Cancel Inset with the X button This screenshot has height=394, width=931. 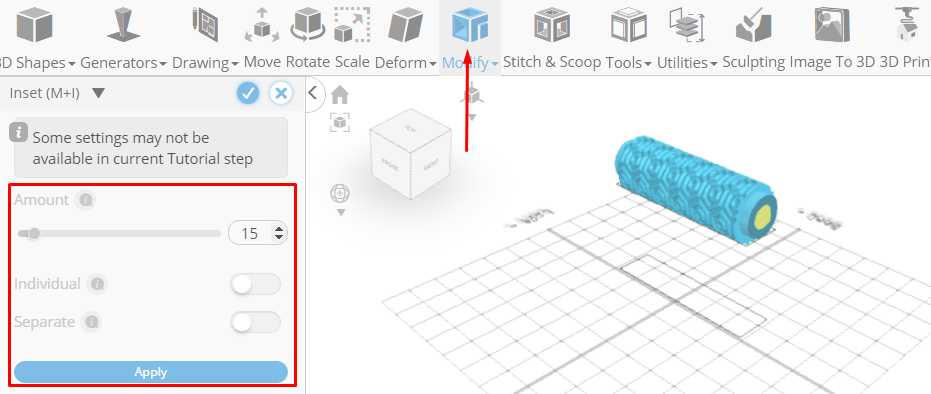[281, 93]
